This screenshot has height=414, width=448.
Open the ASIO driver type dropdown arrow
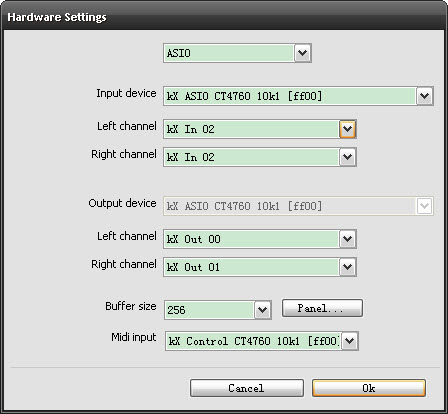[303, 53]
